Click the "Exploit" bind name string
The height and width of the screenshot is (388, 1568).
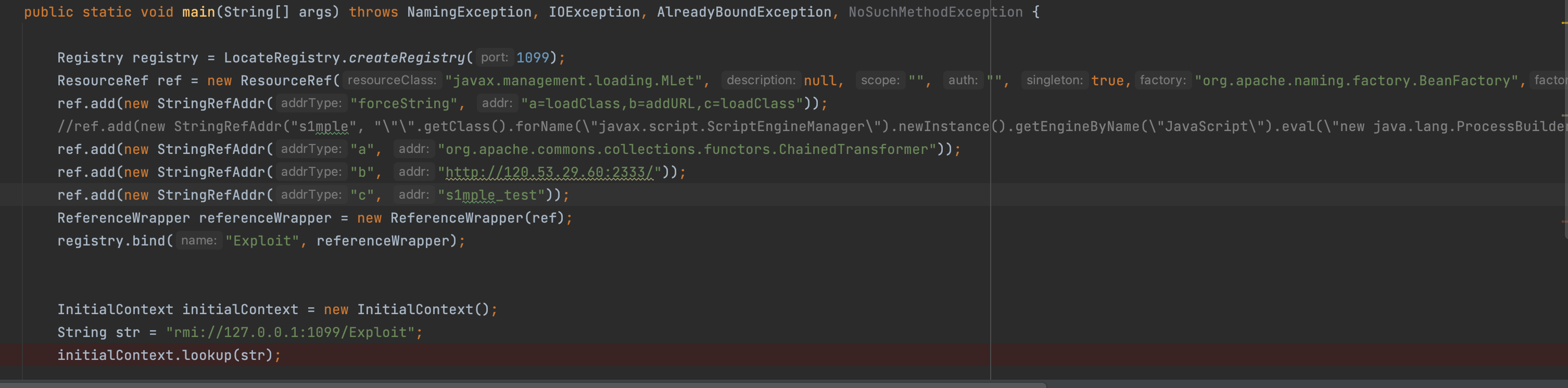(262, 241)
